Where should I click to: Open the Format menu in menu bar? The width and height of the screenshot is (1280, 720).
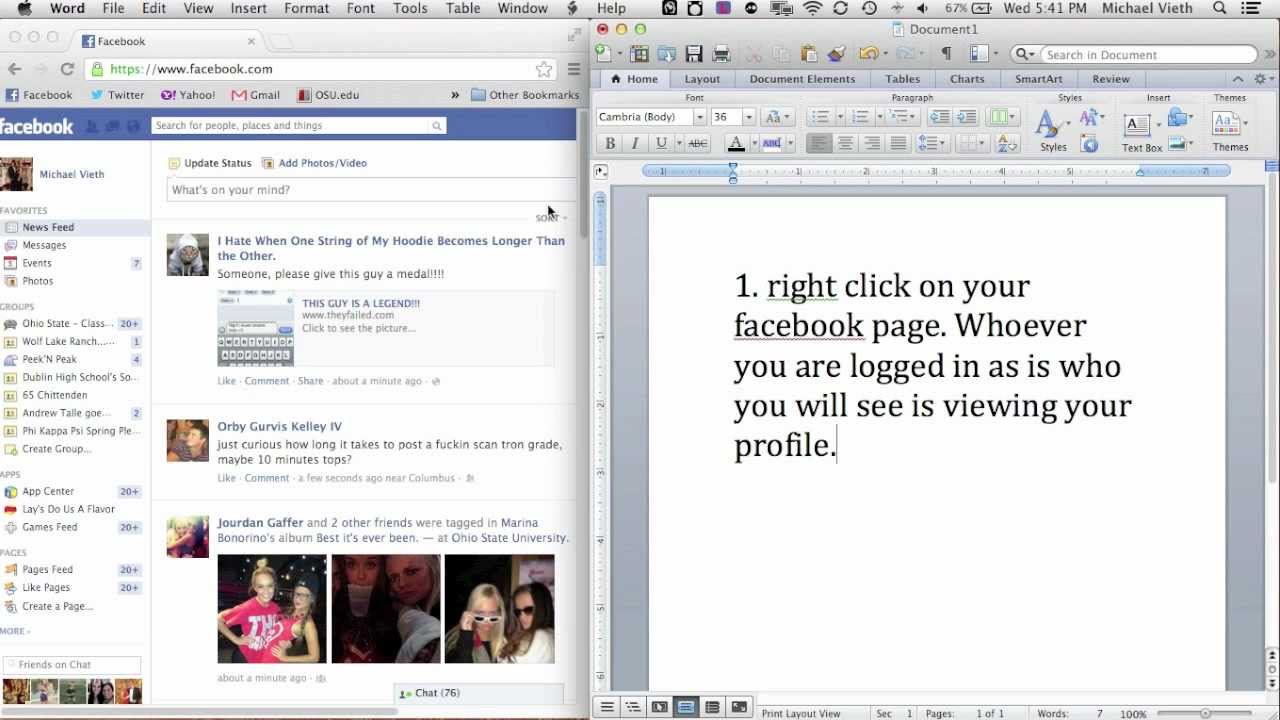click(x=306, y=8)
